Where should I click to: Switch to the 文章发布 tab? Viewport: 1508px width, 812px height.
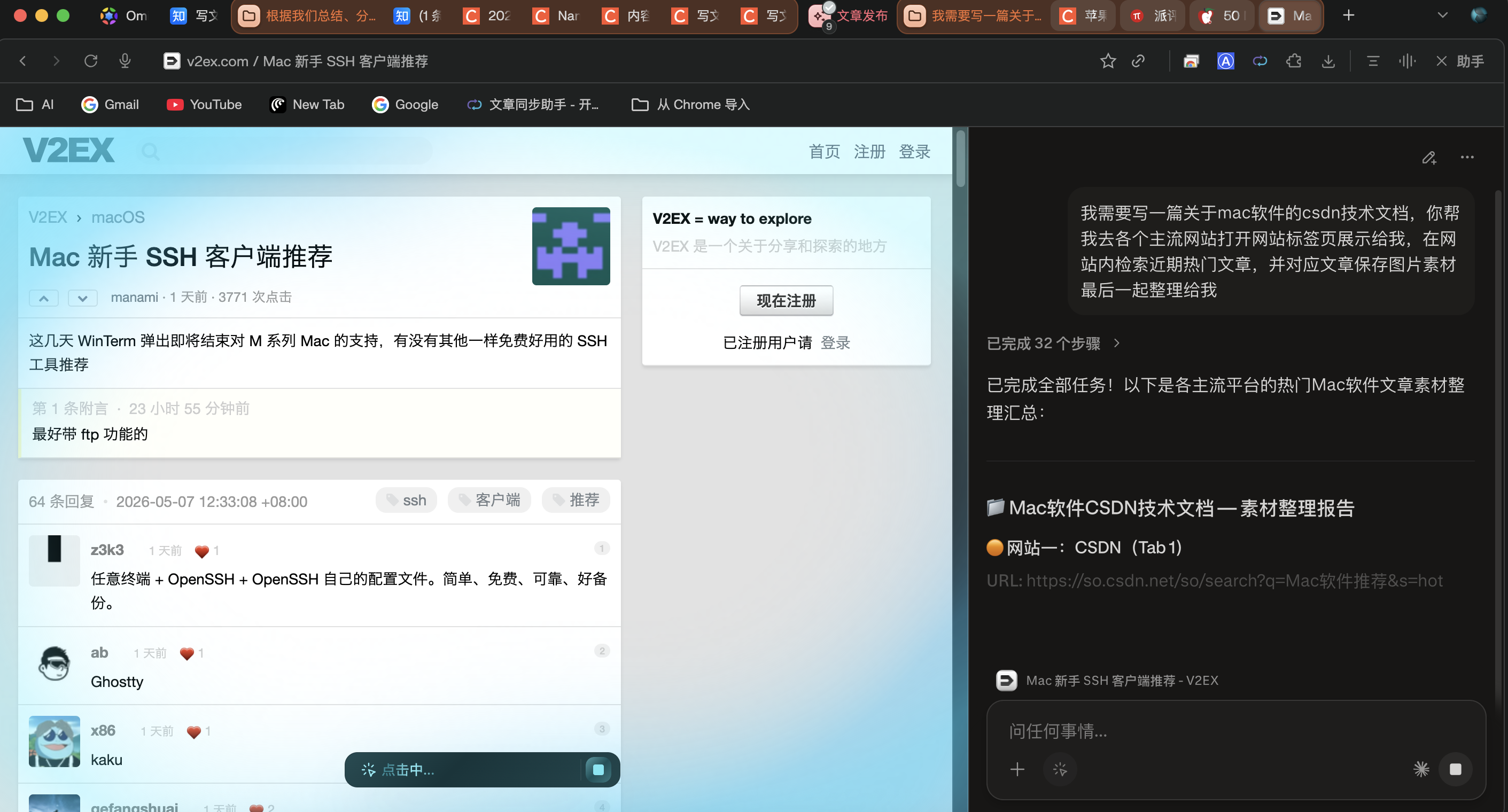[x=849, y=16]
